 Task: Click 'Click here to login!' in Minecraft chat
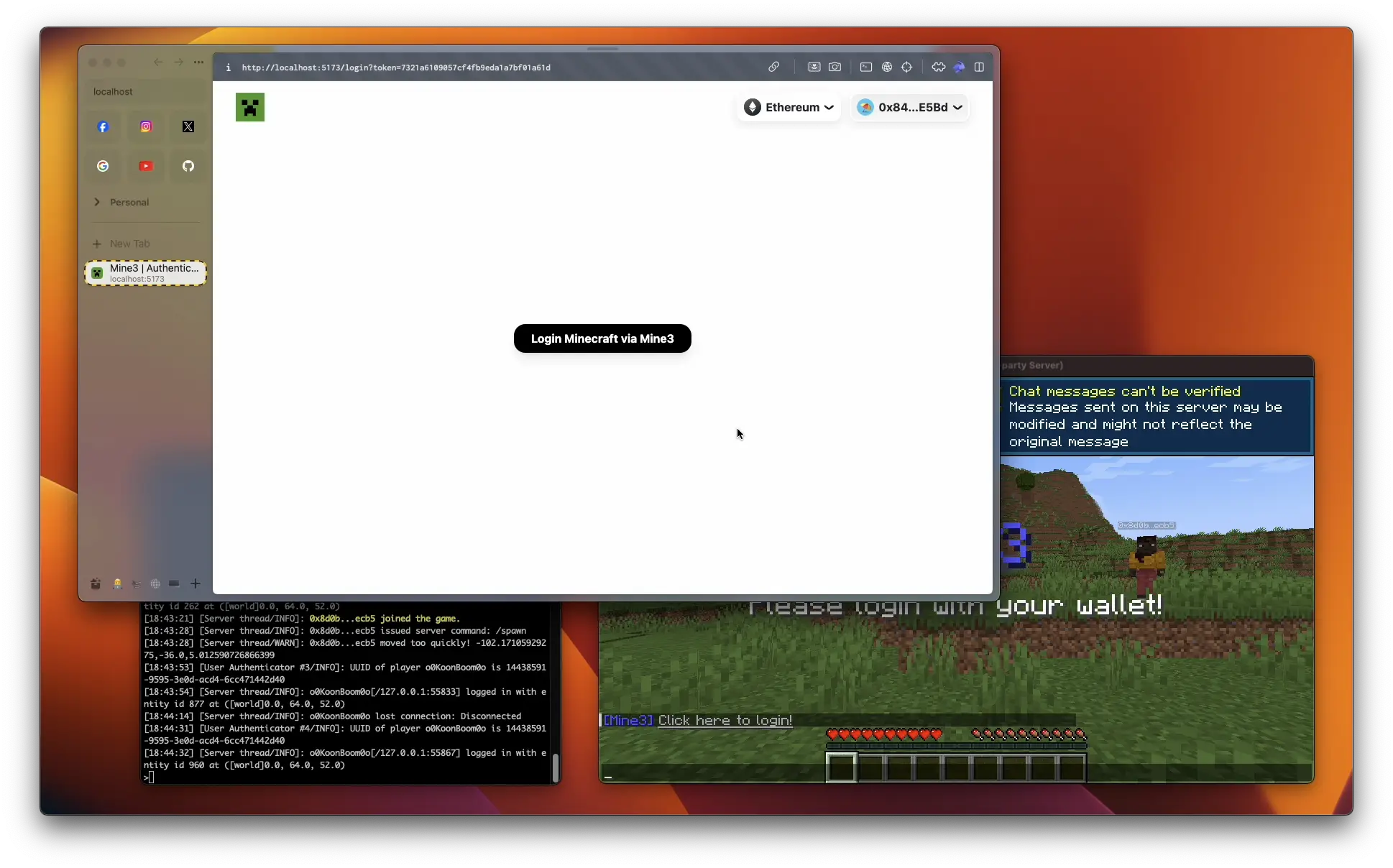[725, 720]
